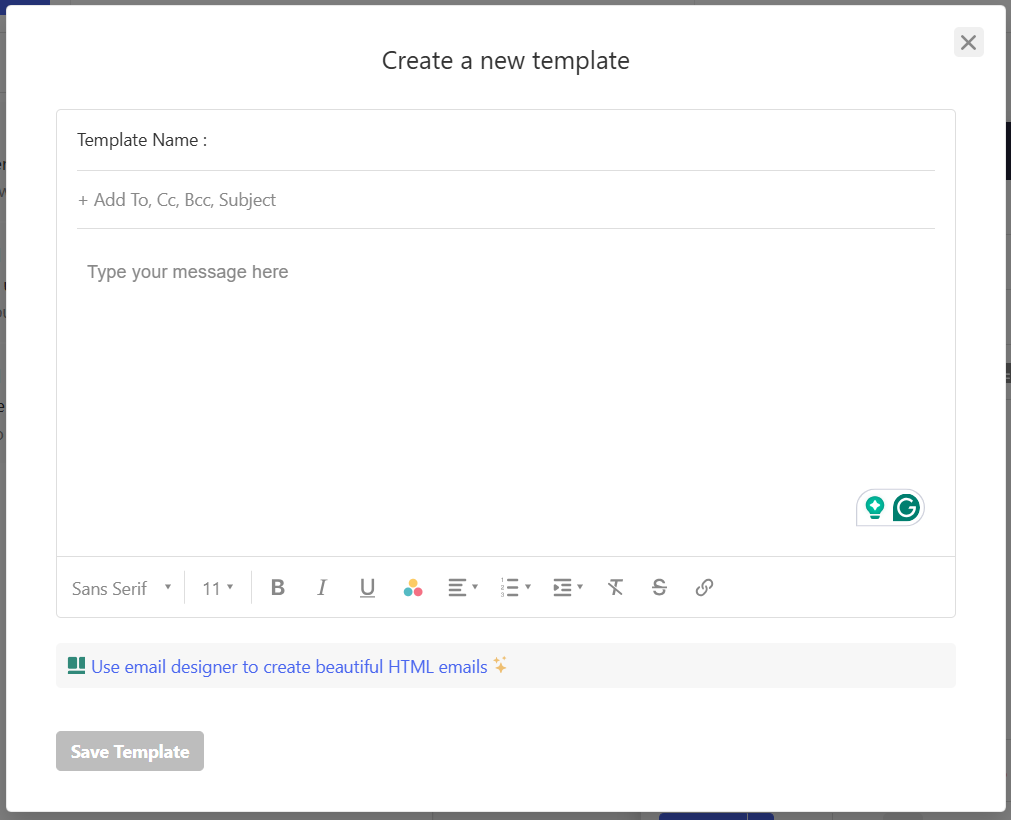Toggle underline formatting
Image resolution: width=1011 pixels, height=820 pixels.
(x=368, y=587)
